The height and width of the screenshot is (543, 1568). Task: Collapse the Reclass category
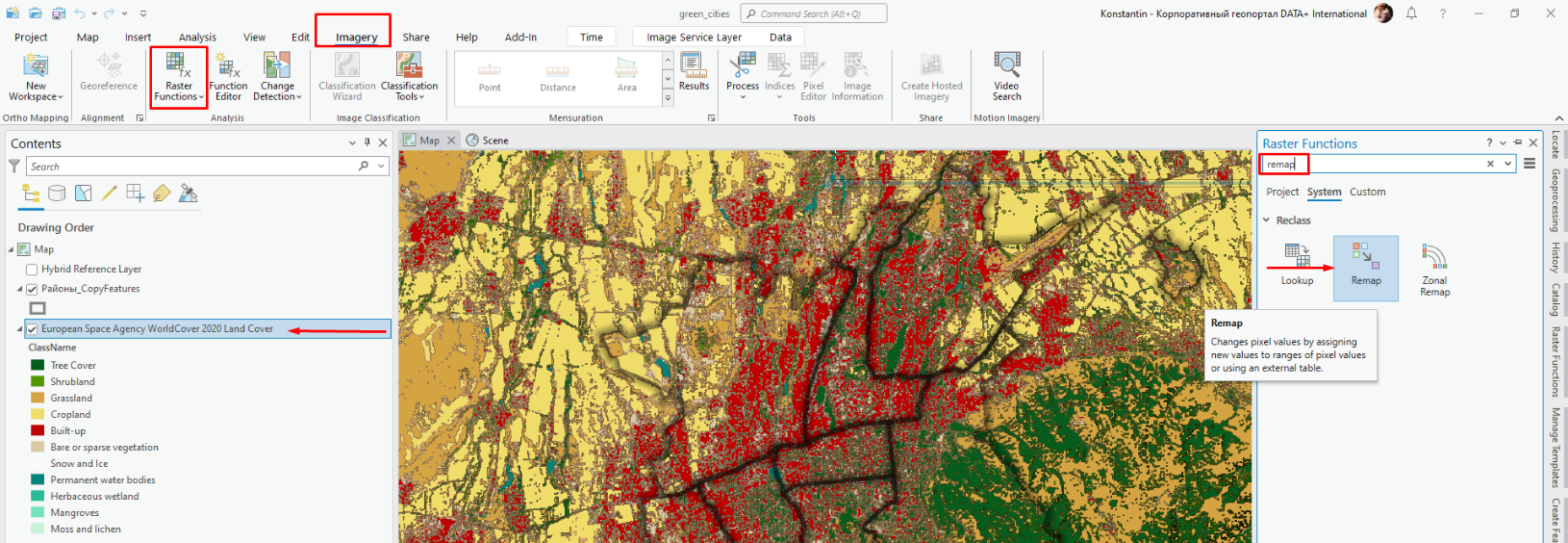(x=1266, y=220)
